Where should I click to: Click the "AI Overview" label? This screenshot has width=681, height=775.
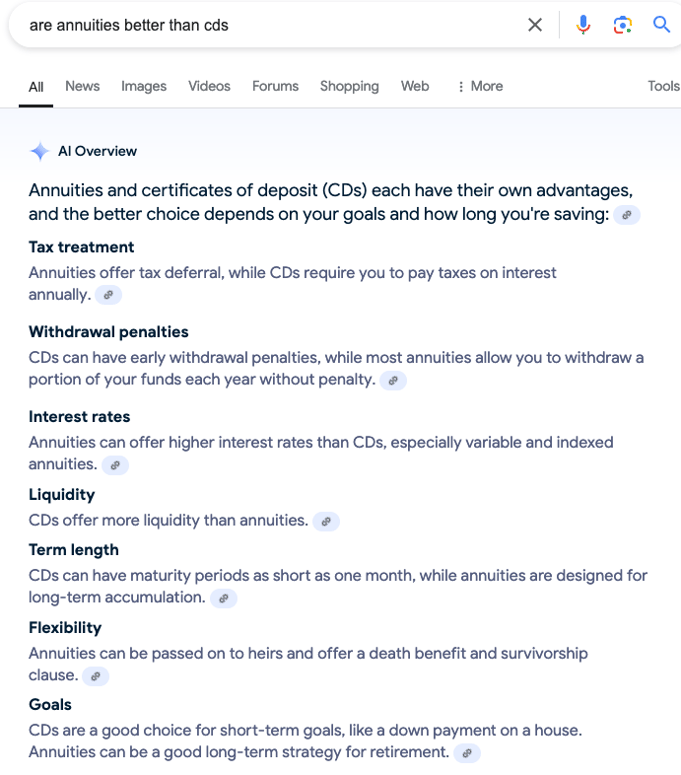coord(97,151)
